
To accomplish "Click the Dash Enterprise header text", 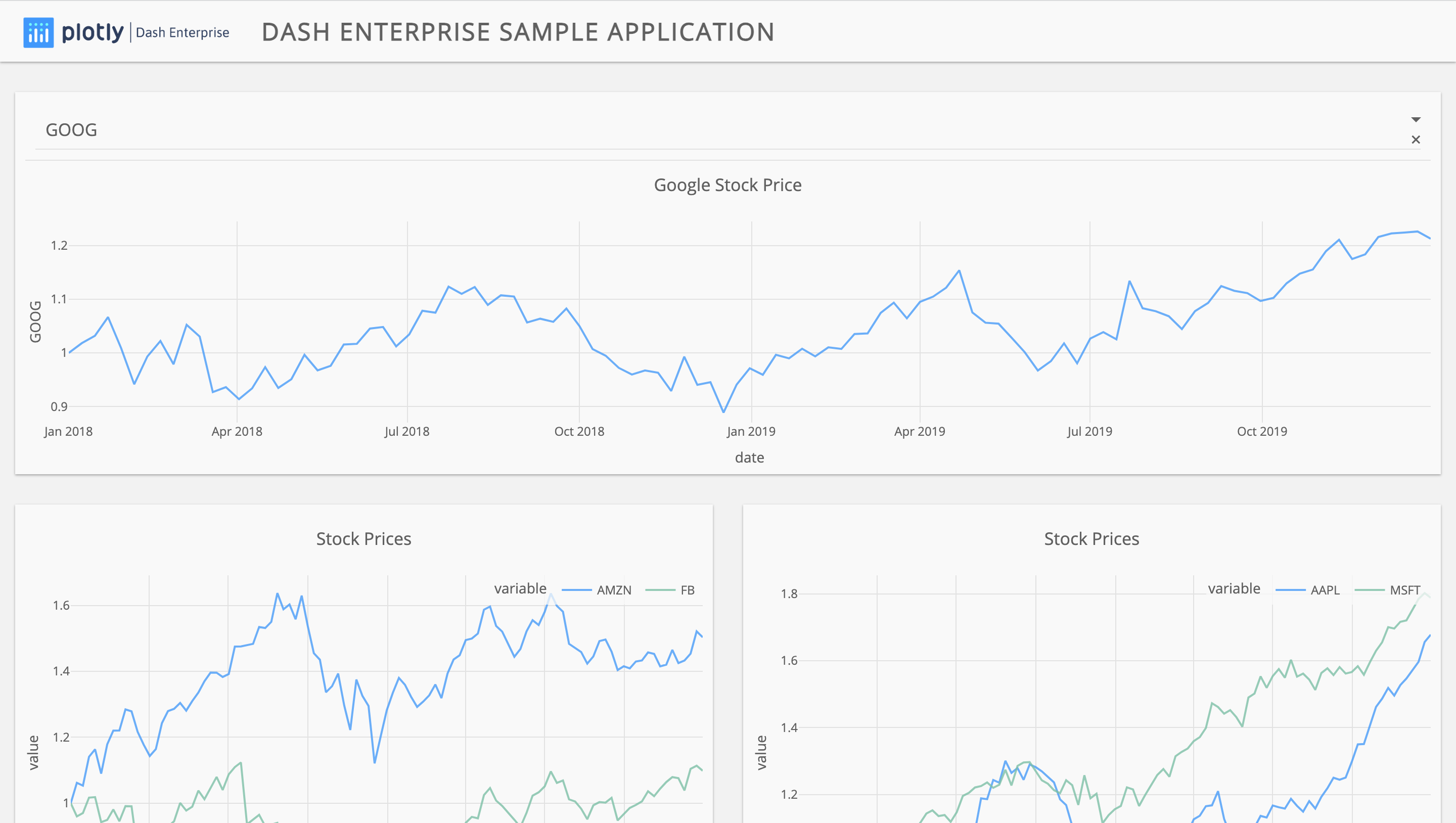I will click(x=183, y=33).
